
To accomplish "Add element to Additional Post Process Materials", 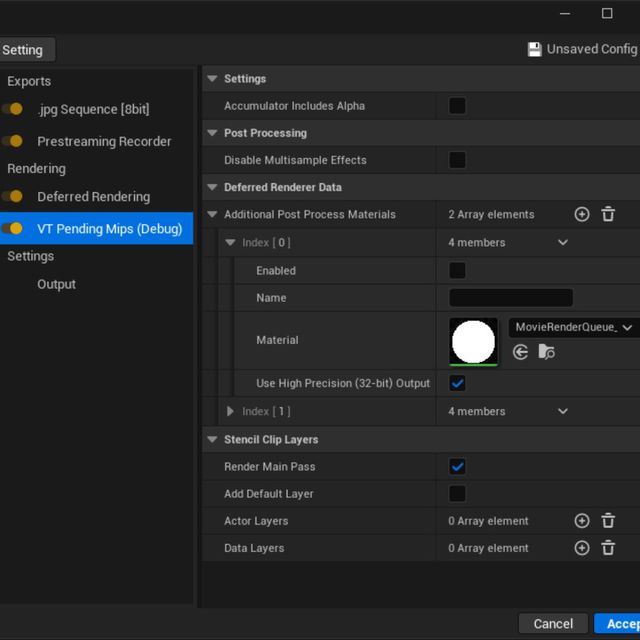I will (582, 214).
